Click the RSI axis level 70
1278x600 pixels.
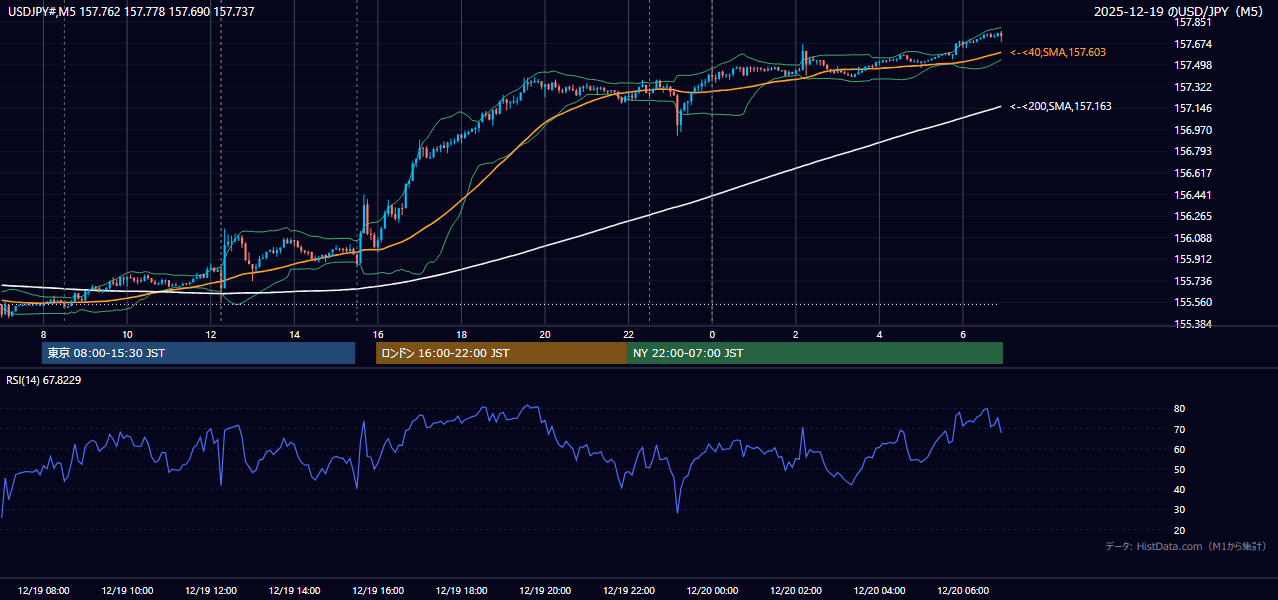click(1180, 429)
